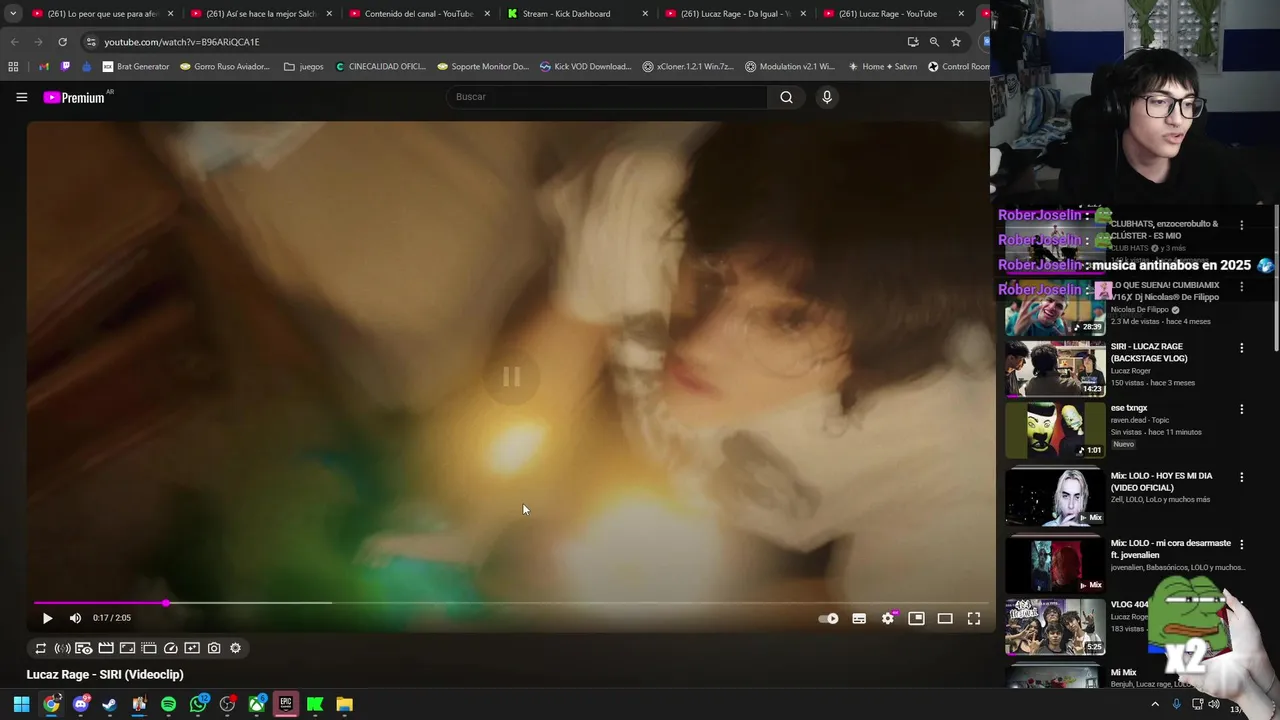Click the YouTube Premium logo
This screenshot has height=720, width=1280.
(x=74, y=97)
